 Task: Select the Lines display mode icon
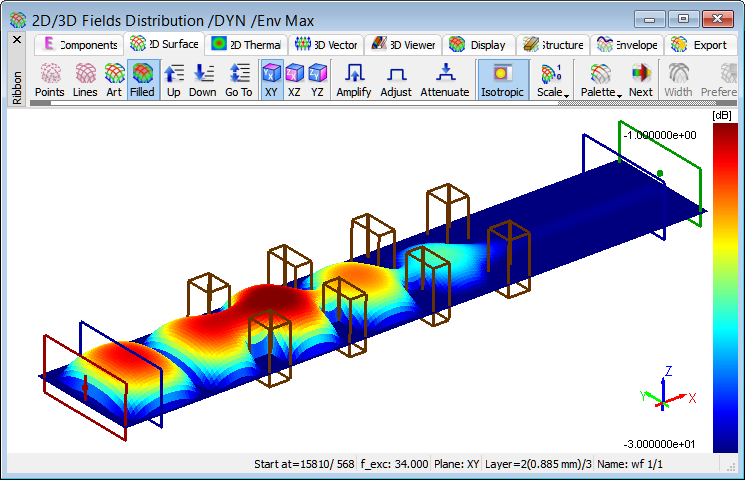(86, 80)
